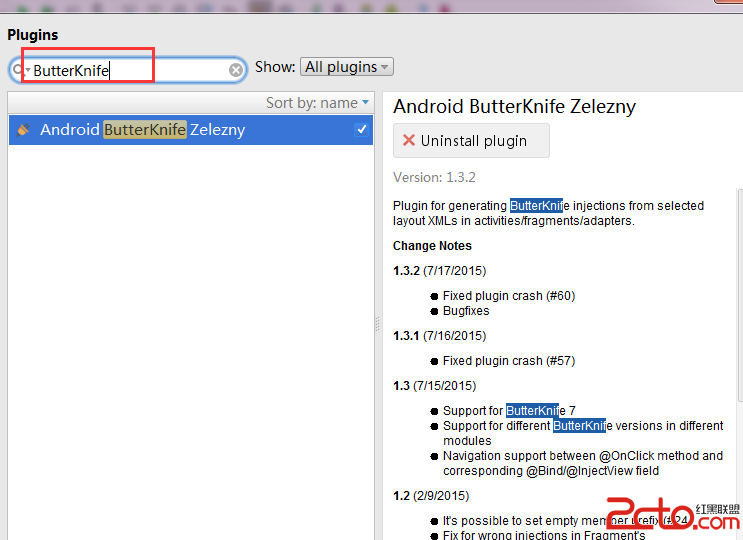Clear the ButterKnife search text
This screenshot has height=540, width=743.
tap(236, 70)
